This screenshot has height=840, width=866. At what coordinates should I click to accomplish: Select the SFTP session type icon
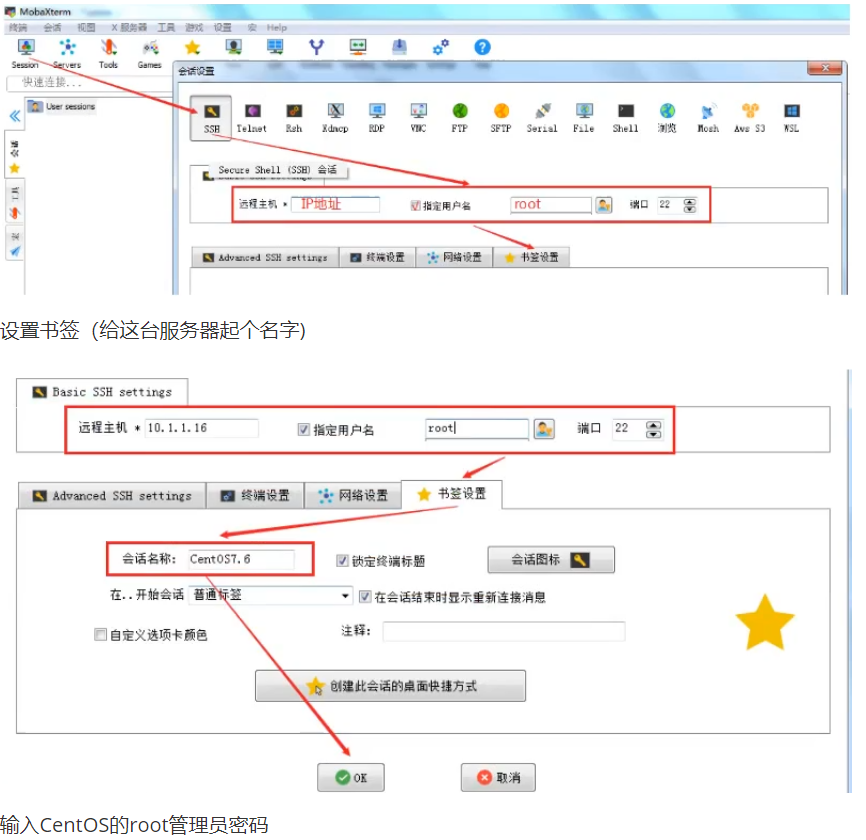(x=501, y=118)
